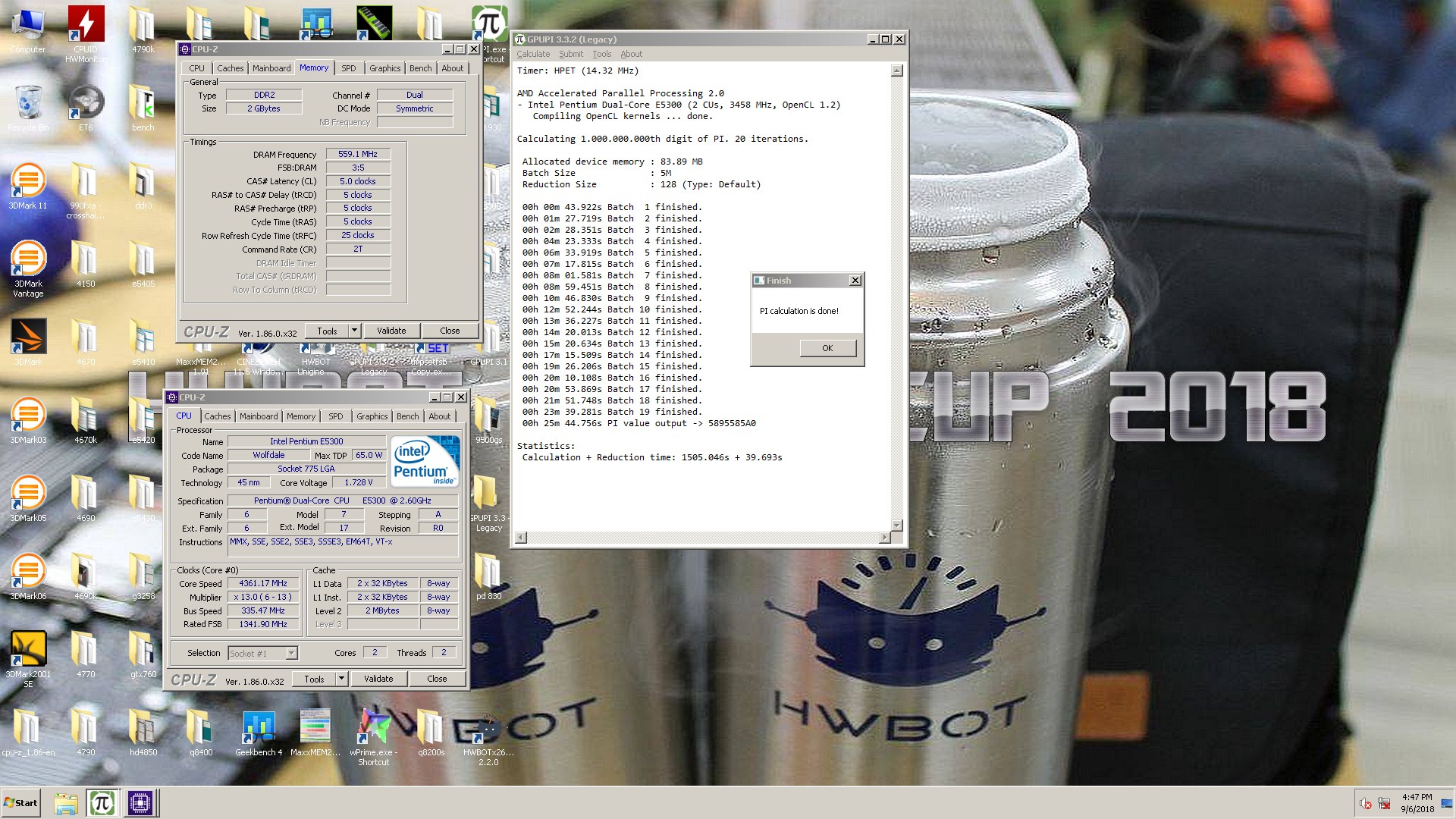Open the Tools menu in GPUPI
The width and height of the screenshot is (1456, 819).
tap(602, 54)
